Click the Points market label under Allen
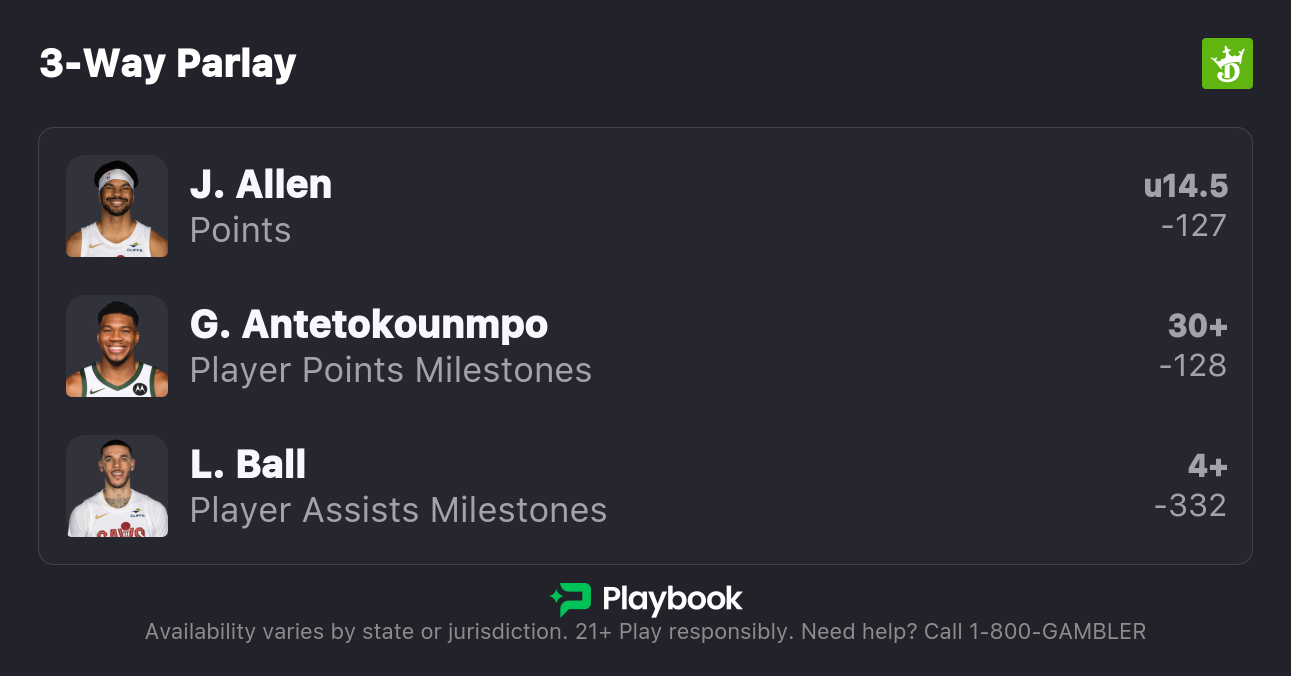The height and width of the screenshot is (676, 1291). pyautogui.click(x=240, y=230)
